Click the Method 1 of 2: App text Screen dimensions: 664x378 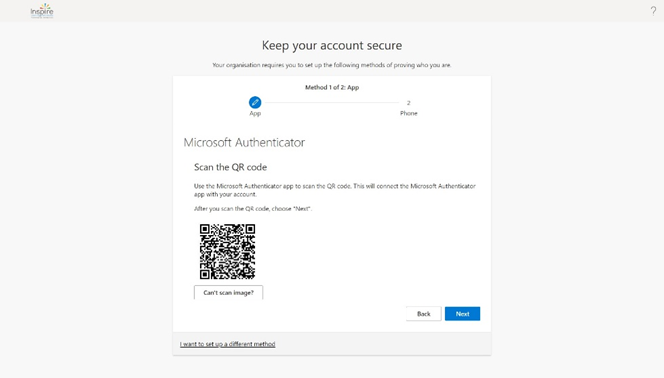point(332,87)
